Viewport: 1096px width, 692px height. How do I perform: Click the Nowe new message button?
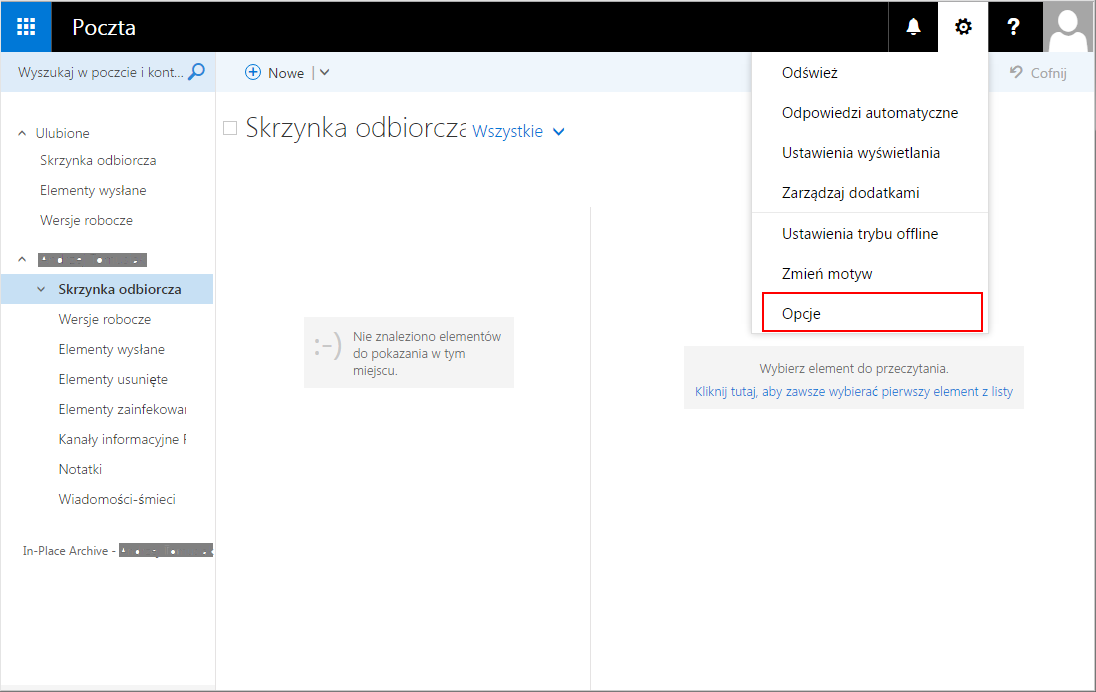[275, 73]
